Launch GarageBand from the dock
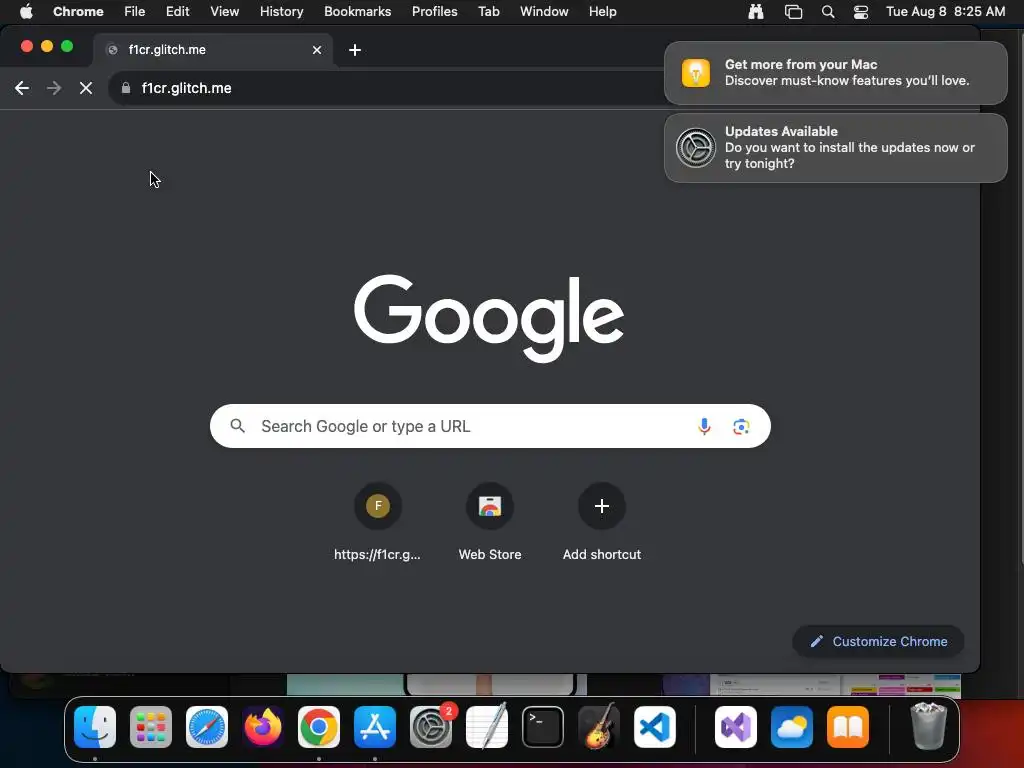This screenshot has width=1024, height=768. point(599,726)
